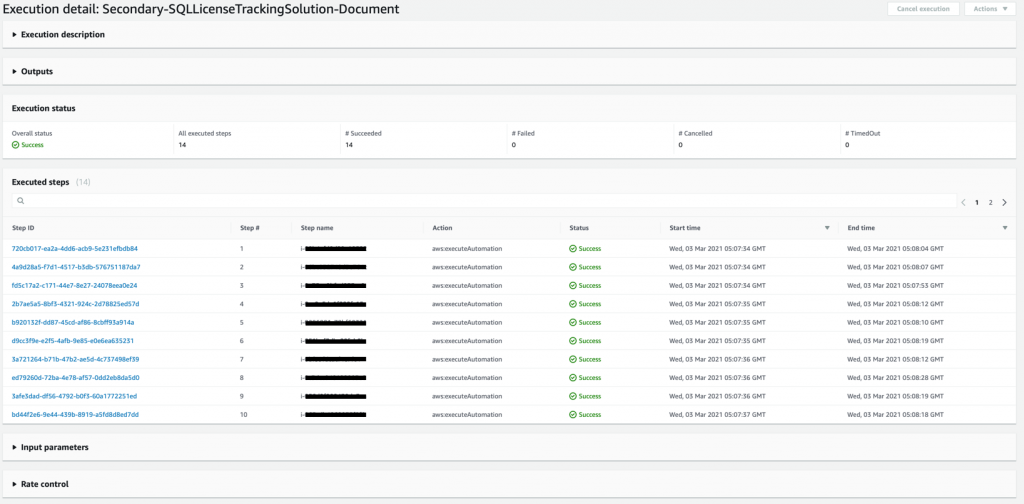The image size is (1024, 504).
Task: Click the Success icon for step 2
Action: pos(573,267)
